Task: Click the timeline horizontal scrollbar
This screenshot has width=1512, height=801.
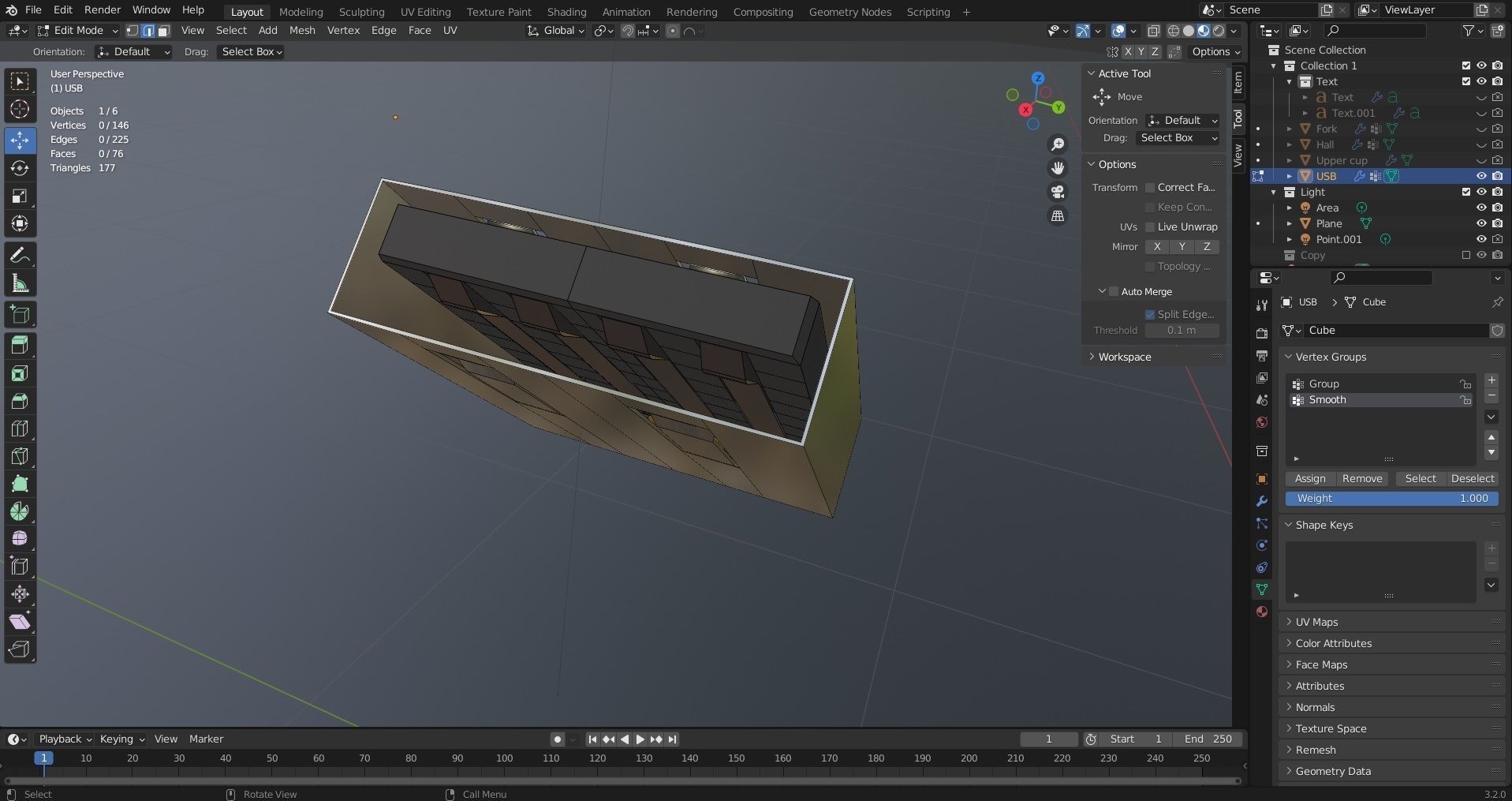Action: 621,781
